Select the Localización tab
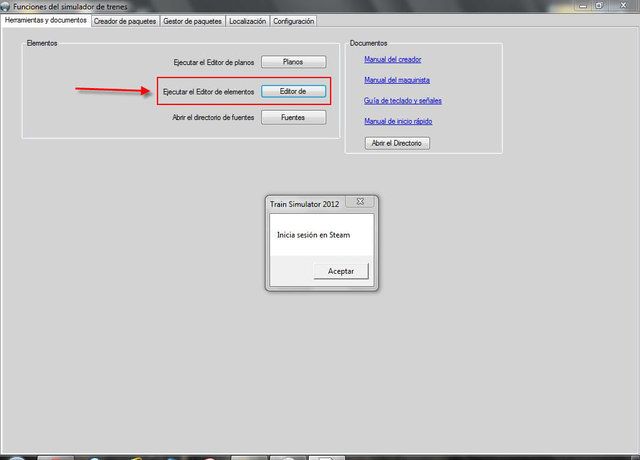 click(247, 20)
